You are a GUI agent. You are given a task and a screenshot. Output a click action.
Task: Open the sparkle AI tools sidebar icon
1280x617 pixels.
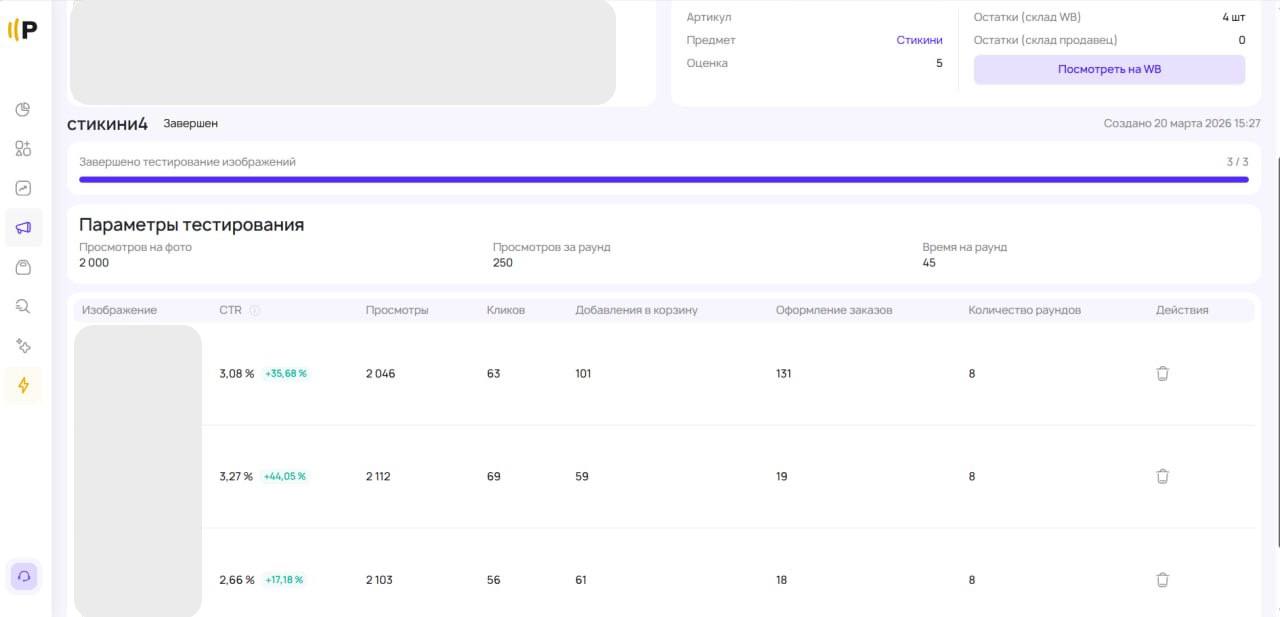pos(23,346)
